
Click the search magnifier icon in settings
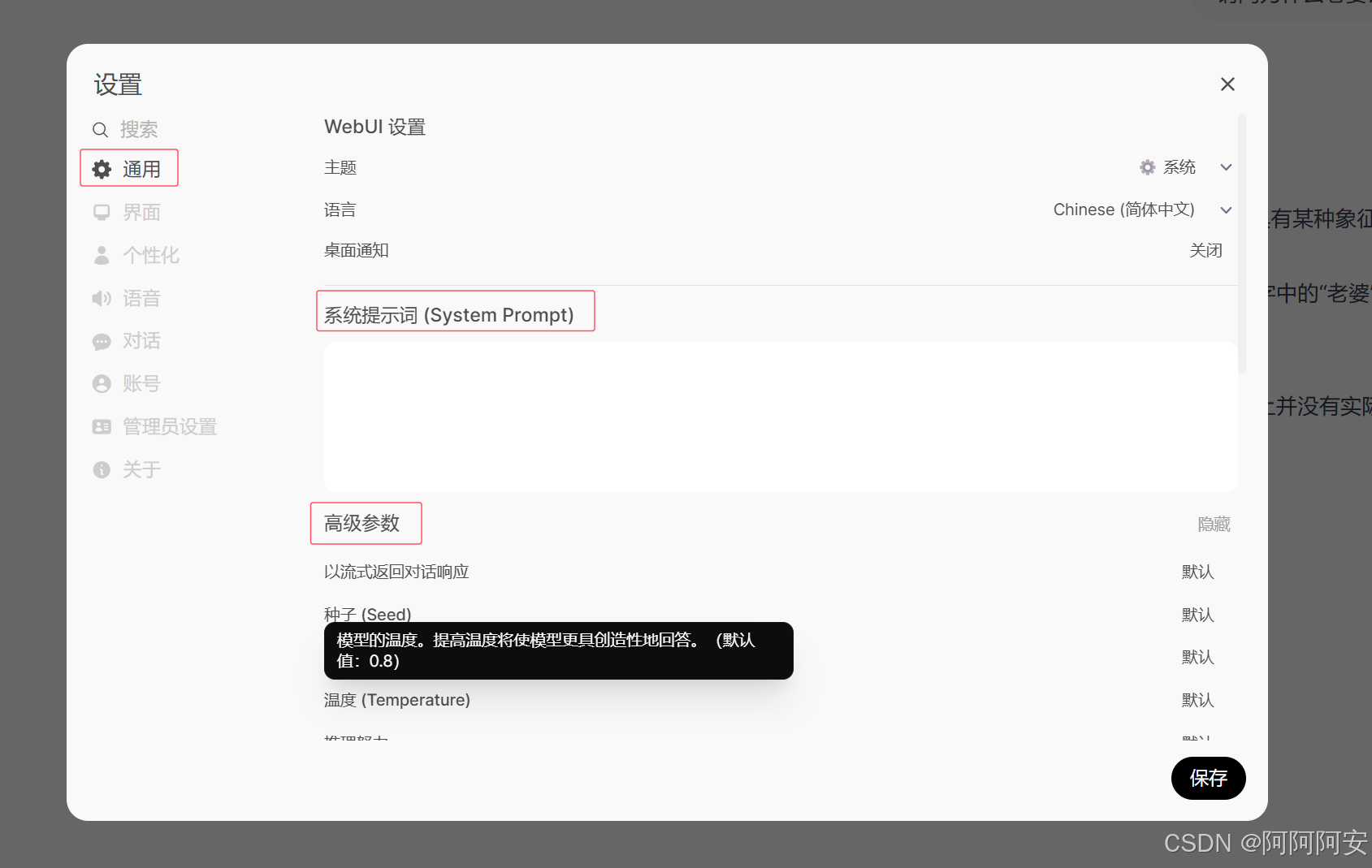pos(100,130)
